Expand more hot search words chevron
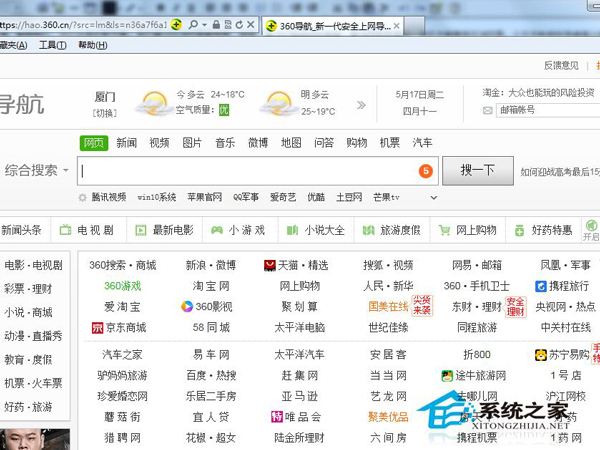This screenshot has height=450, width=600. 434,198
